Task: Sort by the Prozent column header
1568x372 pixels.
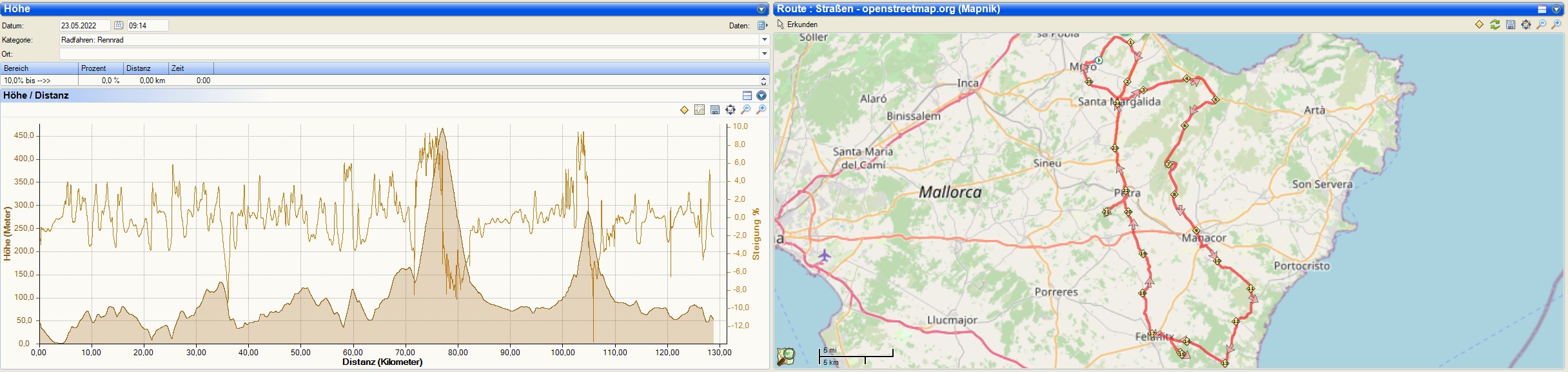Action: point(101,68)
